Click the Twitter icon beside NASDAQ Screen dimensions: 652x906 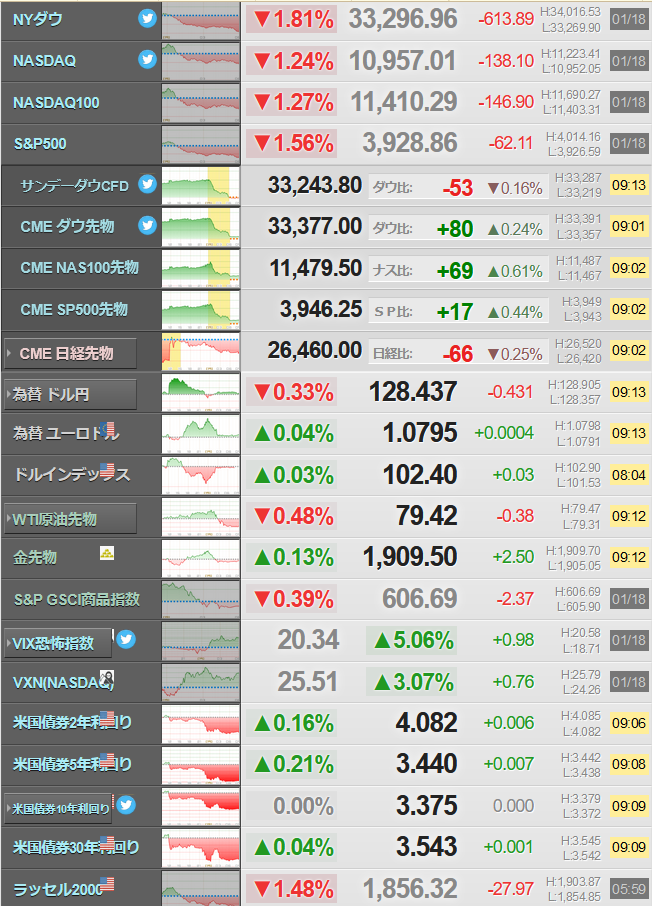point(147,60)
